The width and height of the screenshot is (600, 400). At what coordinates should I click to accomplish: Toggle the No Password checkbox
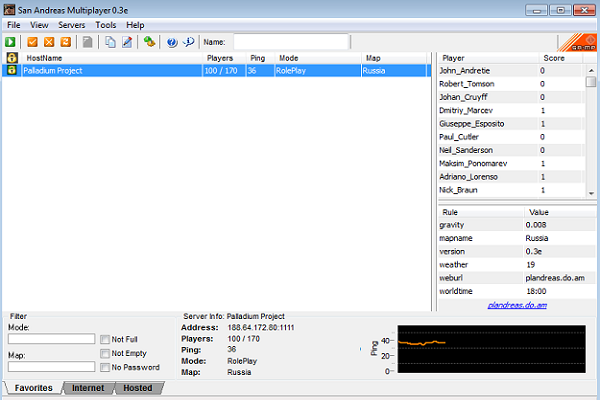tap(105, 367)
